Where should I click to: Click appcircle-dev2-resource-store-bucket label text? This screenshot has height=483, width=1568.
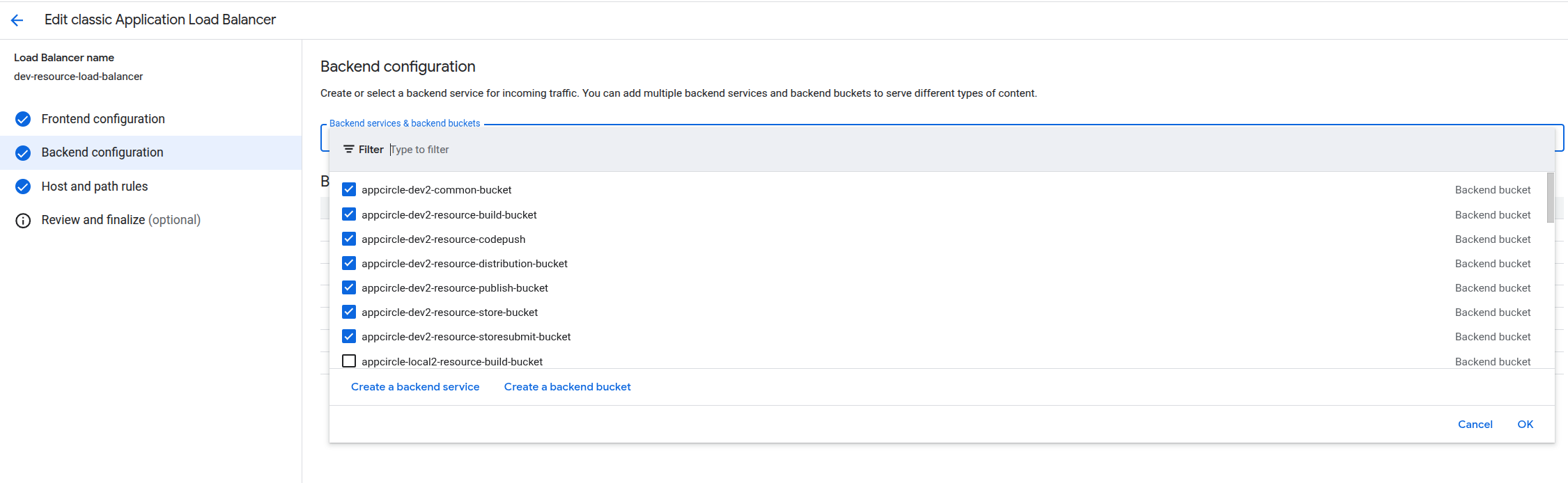pos(449,312)
